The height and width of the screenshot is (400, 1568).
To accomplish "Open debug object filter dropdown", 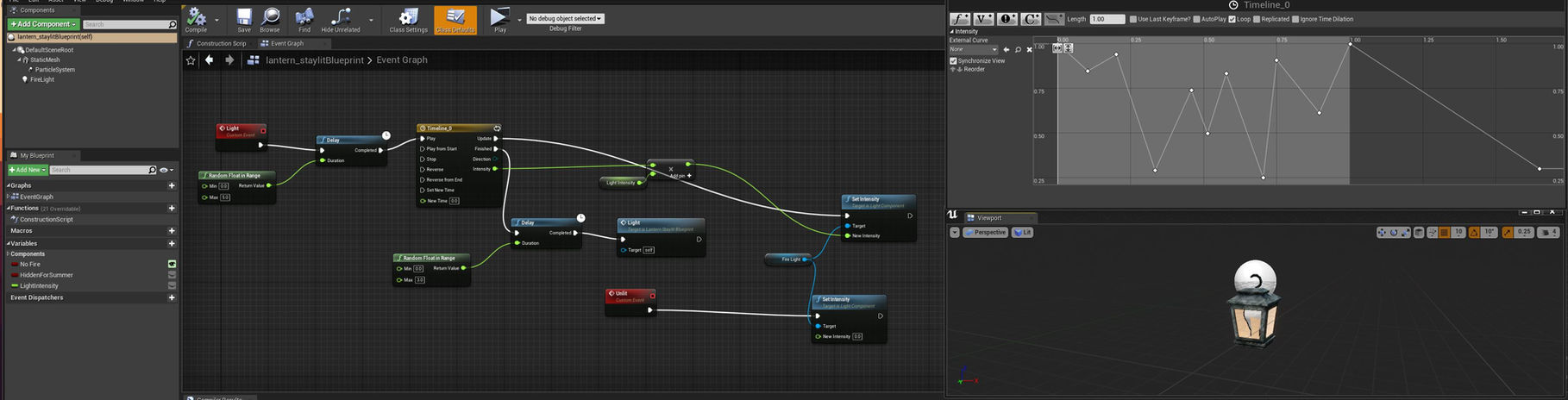I will click(566, 18).
